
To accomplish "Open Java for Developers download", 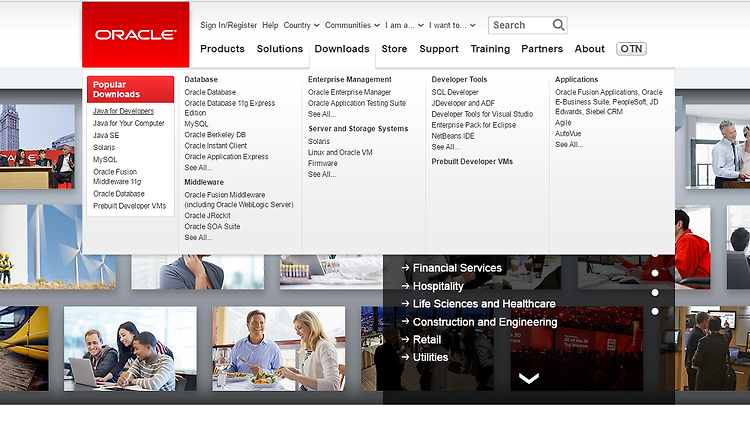I will (x=123, y=111).
